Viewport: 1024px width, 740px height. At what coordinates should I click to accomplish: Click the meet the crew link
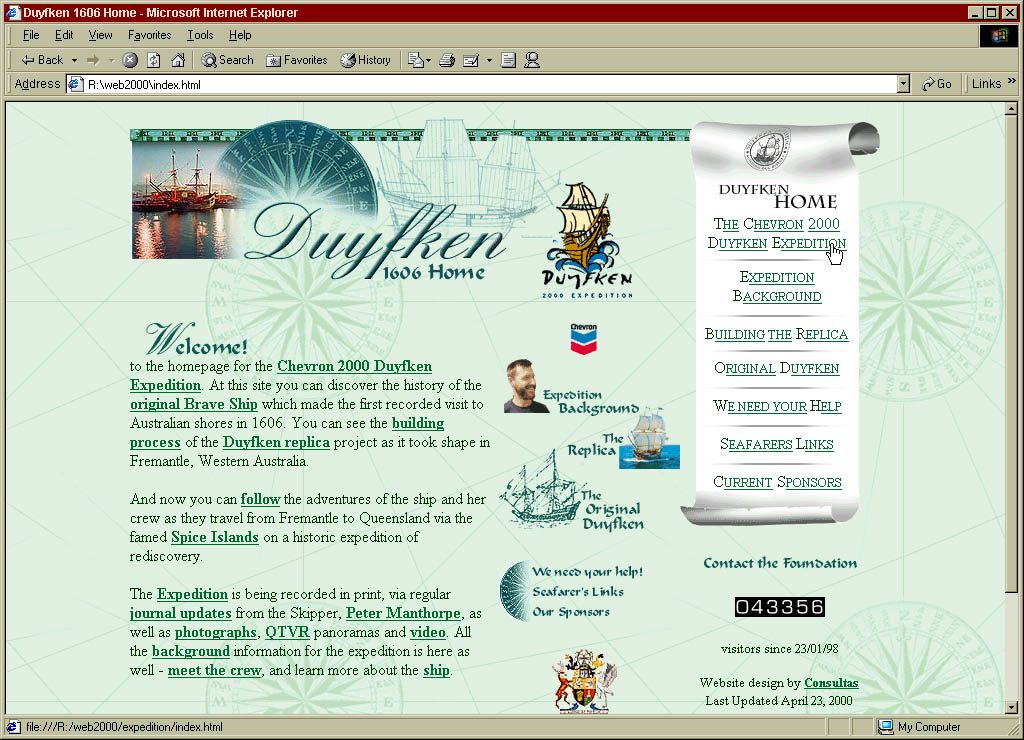pos(214,670)
